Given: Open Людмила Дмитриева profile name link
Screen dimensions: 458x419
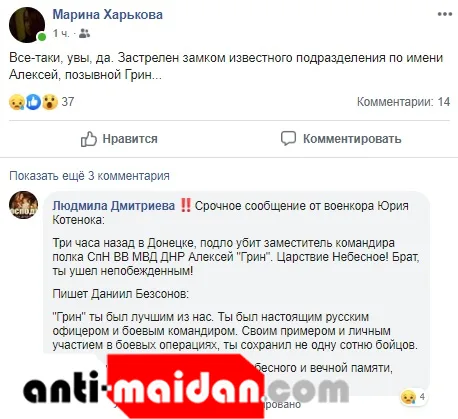Looking at the screenshot, I should [x=114, y=206].
